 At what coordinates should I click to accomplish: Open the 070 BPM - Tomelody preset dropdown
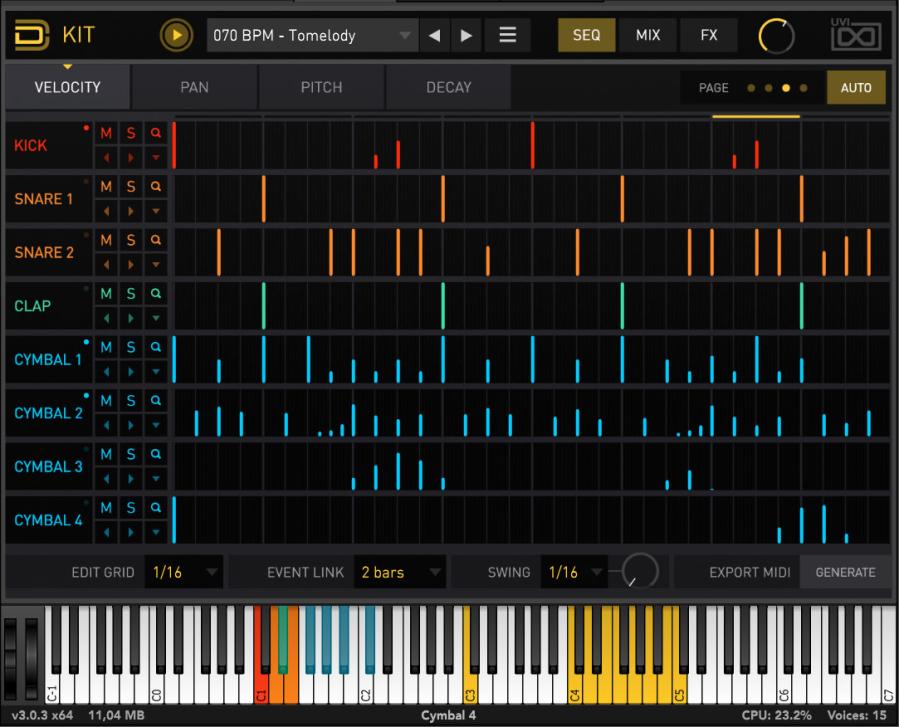click(311, 36)
